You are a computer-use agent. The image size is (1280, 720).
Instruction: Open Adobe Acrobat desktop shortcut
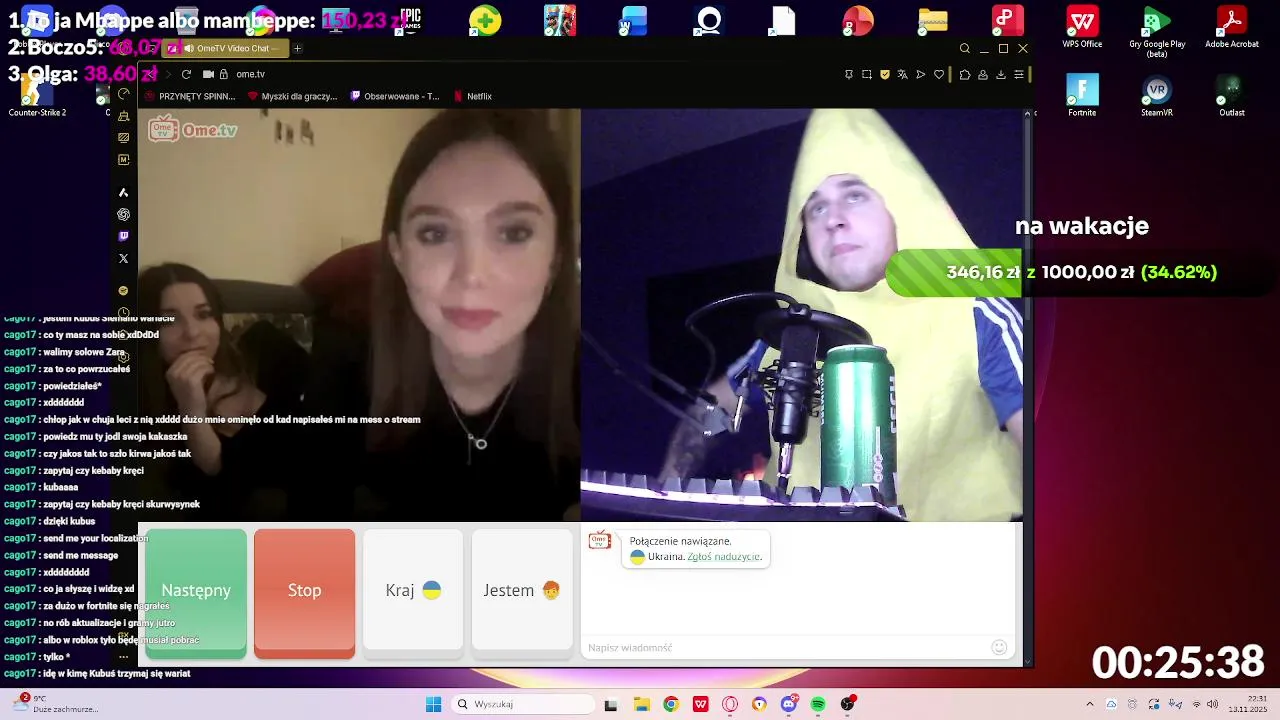pyautogui.click(x=1232, y=27)
